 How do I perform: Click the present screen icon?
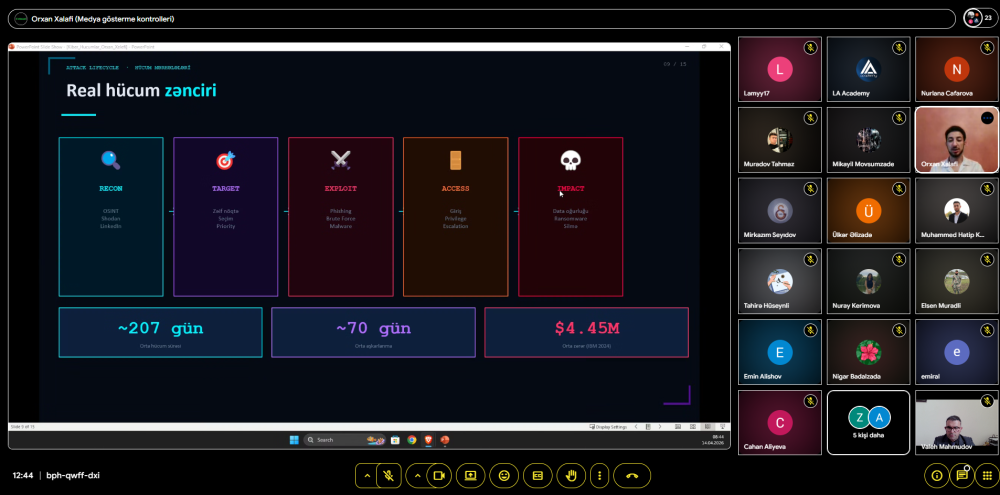471,476
